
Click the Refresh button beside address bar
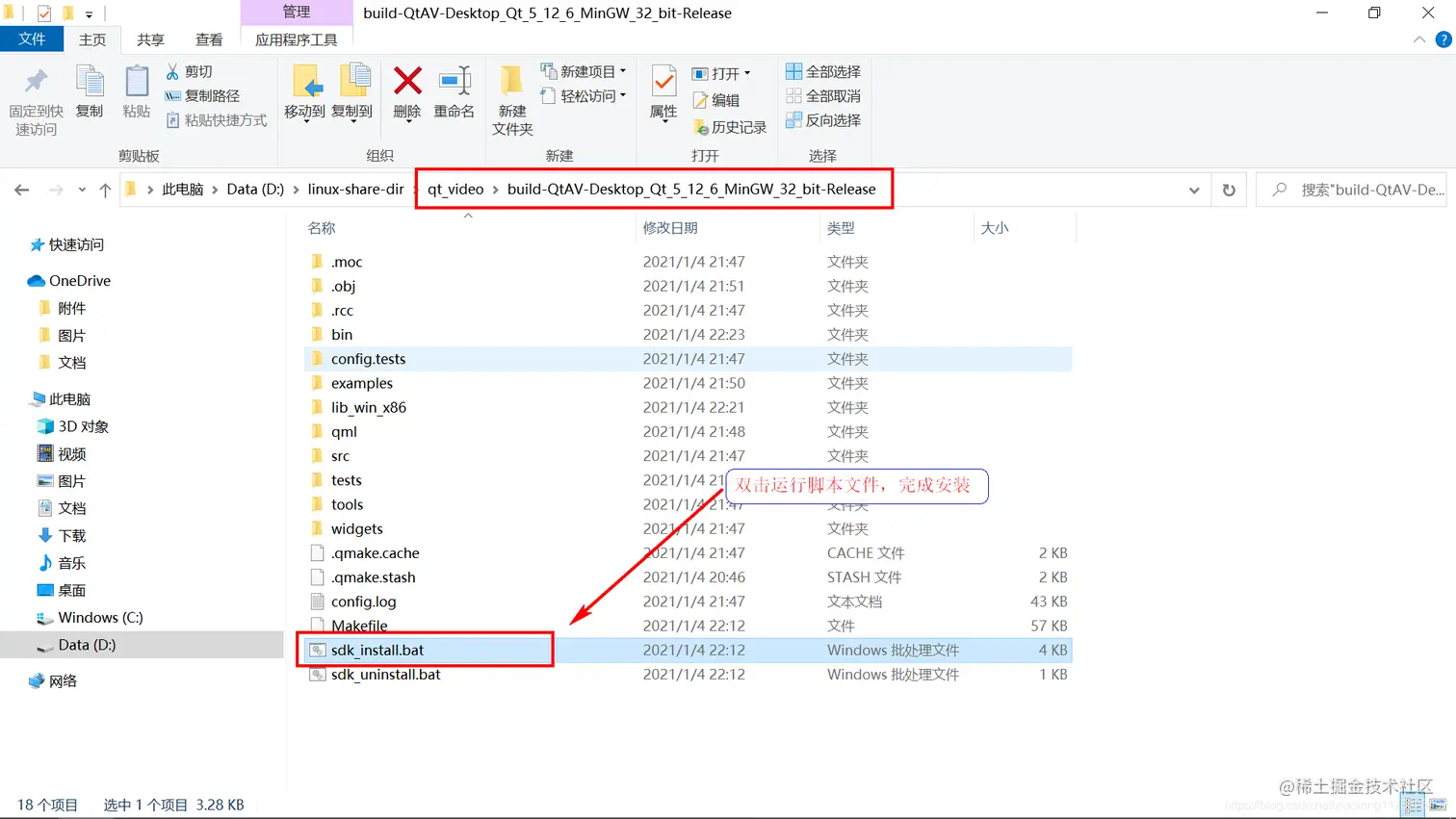(x=1229, y=190)
